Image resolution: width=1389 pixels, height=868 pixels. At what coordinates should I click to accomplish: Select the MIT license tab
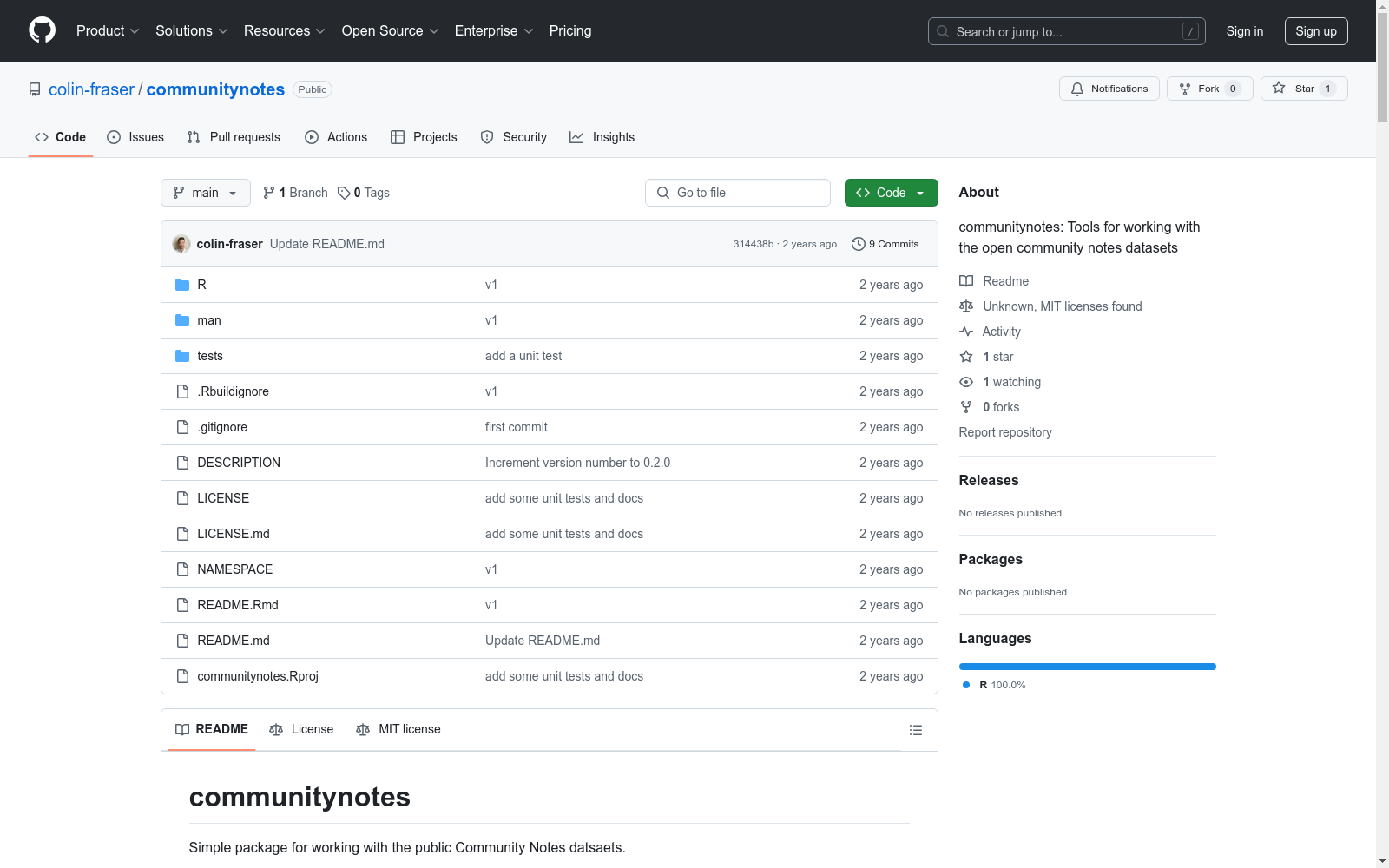point(398,729)
